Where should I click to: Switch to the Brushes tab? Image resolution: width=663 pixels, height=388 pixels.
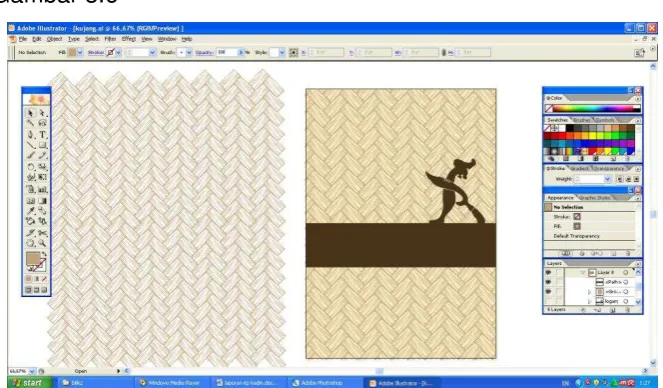[582, 120]
